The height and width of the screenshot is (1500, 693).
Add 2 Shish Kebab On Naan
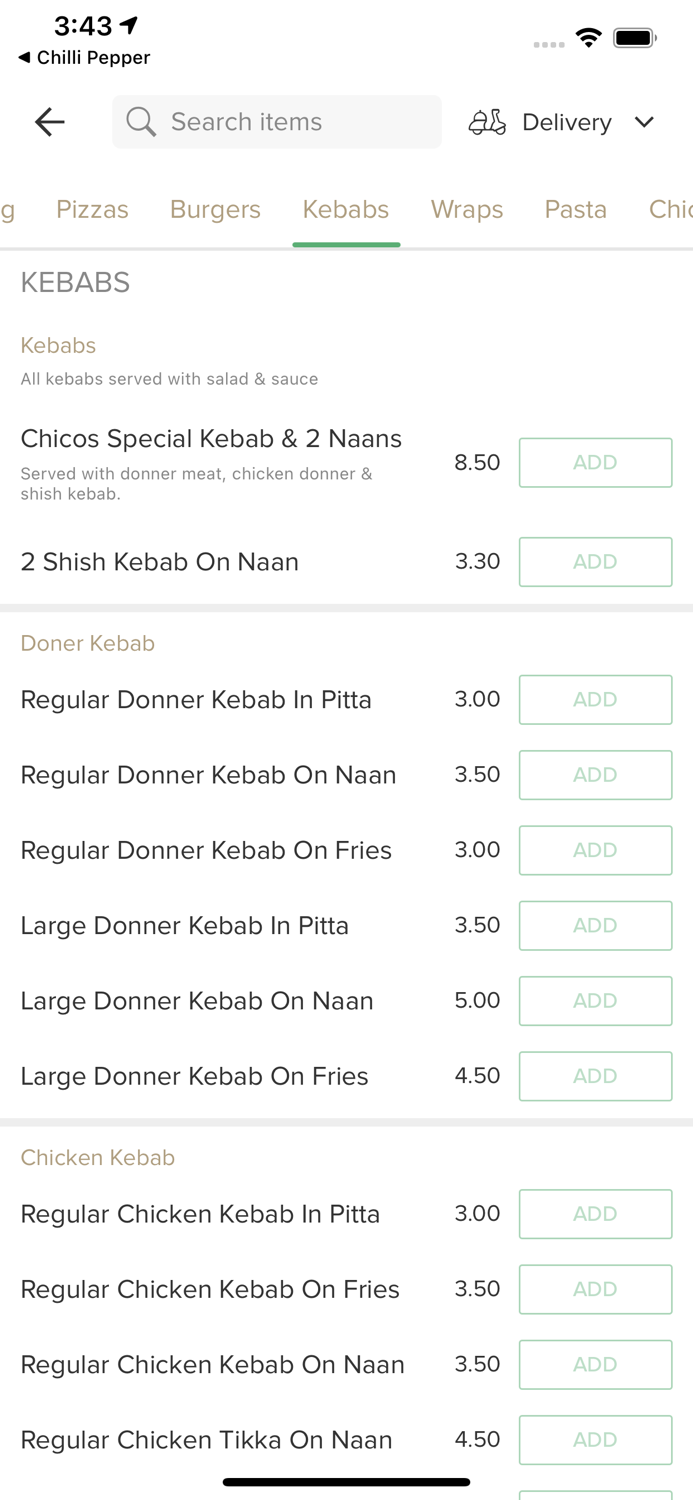[x=595, y=562]
